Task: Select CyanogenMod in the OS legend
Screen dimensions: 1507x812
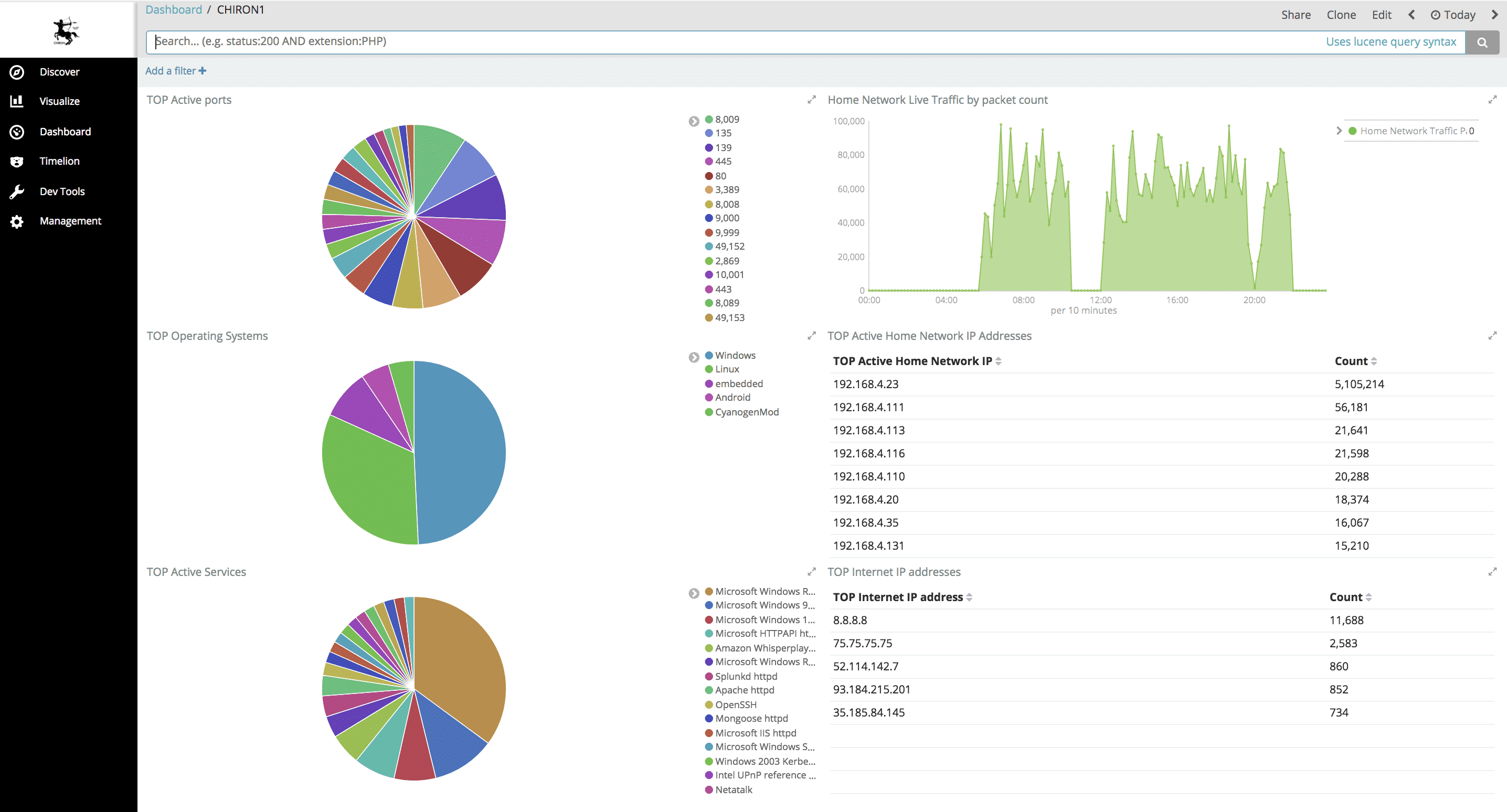Action: click(x=746, y=412)
